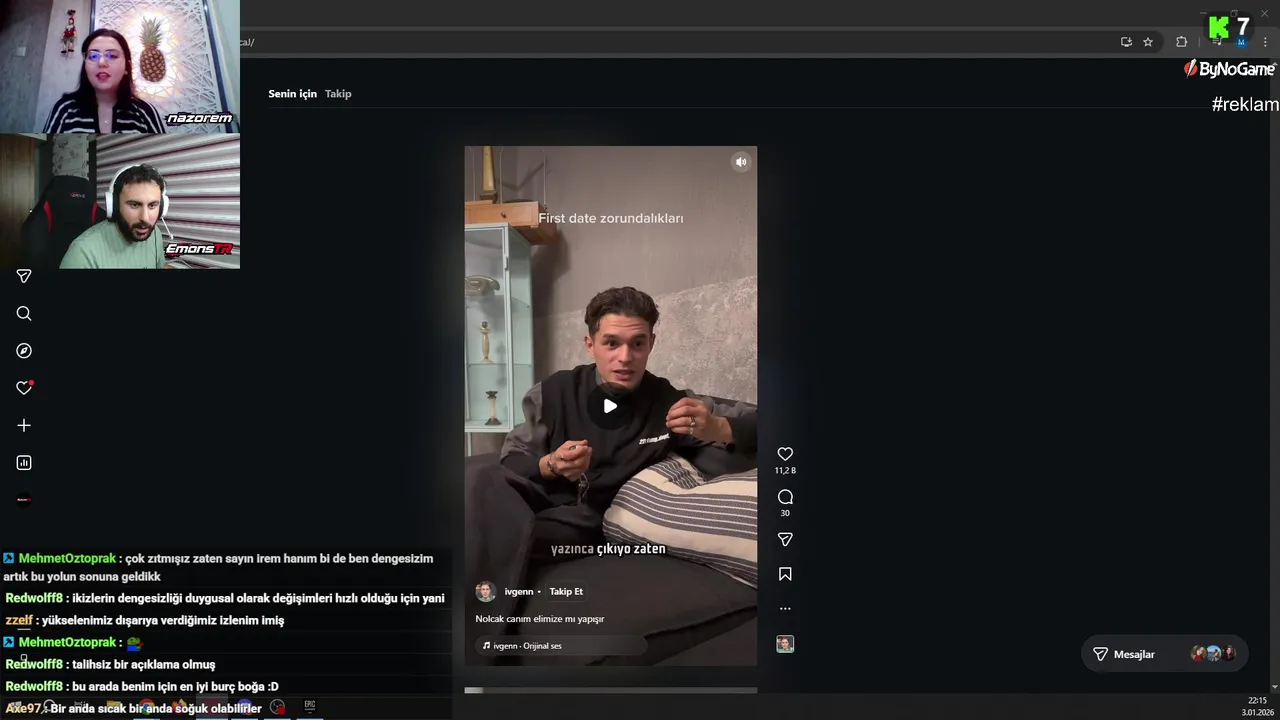Screen dimensions: 1280x720
Task: Click the friend avatars in Mesajlar pill
Action: click(1213, 654)
